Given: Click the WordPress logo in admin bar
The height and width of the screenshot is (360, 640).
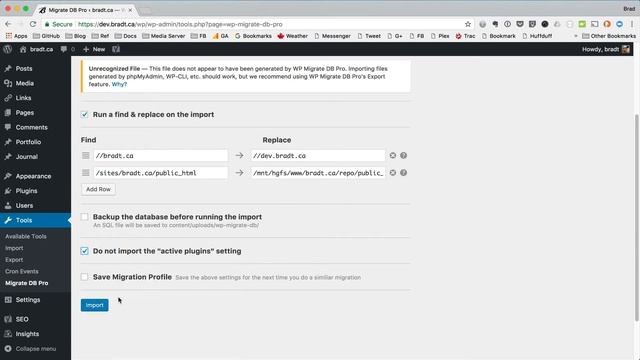Looking at the screenshot, I should (x=7, y=49).
